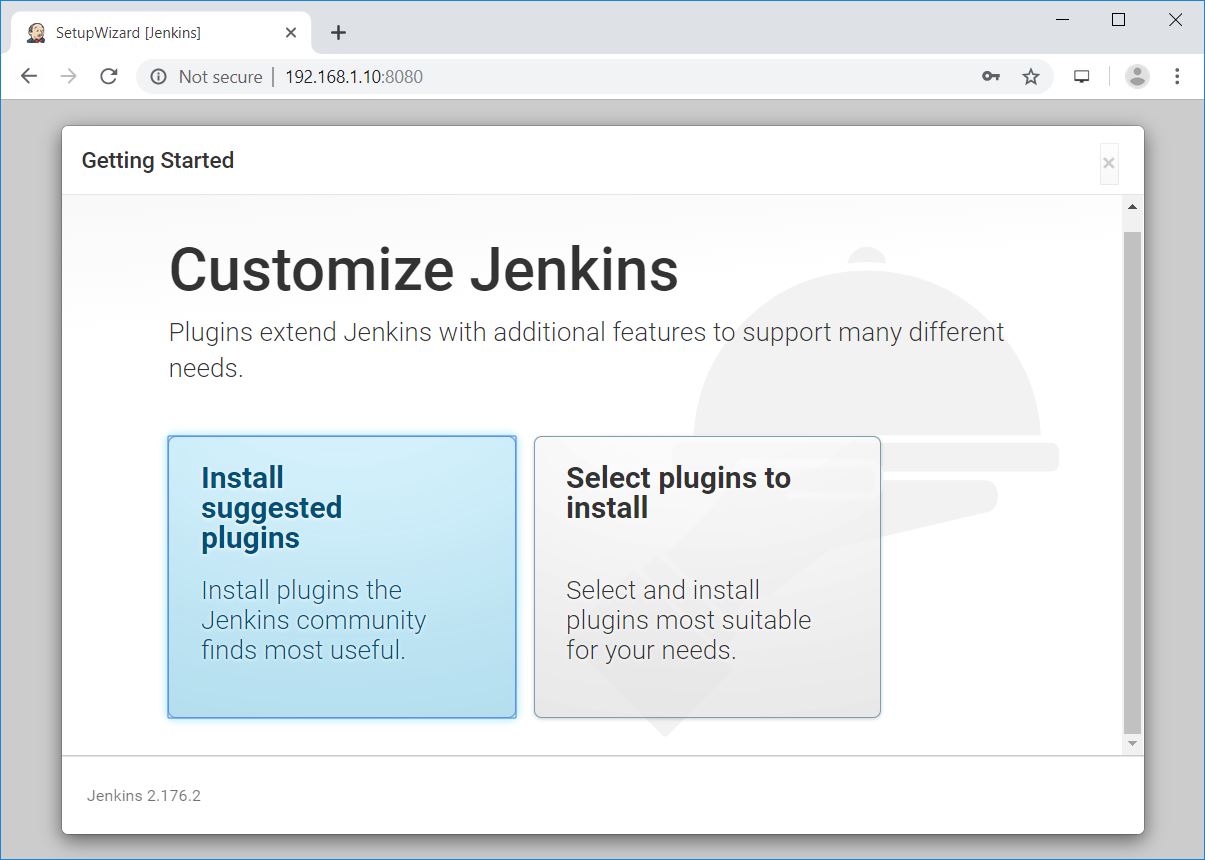
Task: Open a new browser tab
Action: [338, 33]
